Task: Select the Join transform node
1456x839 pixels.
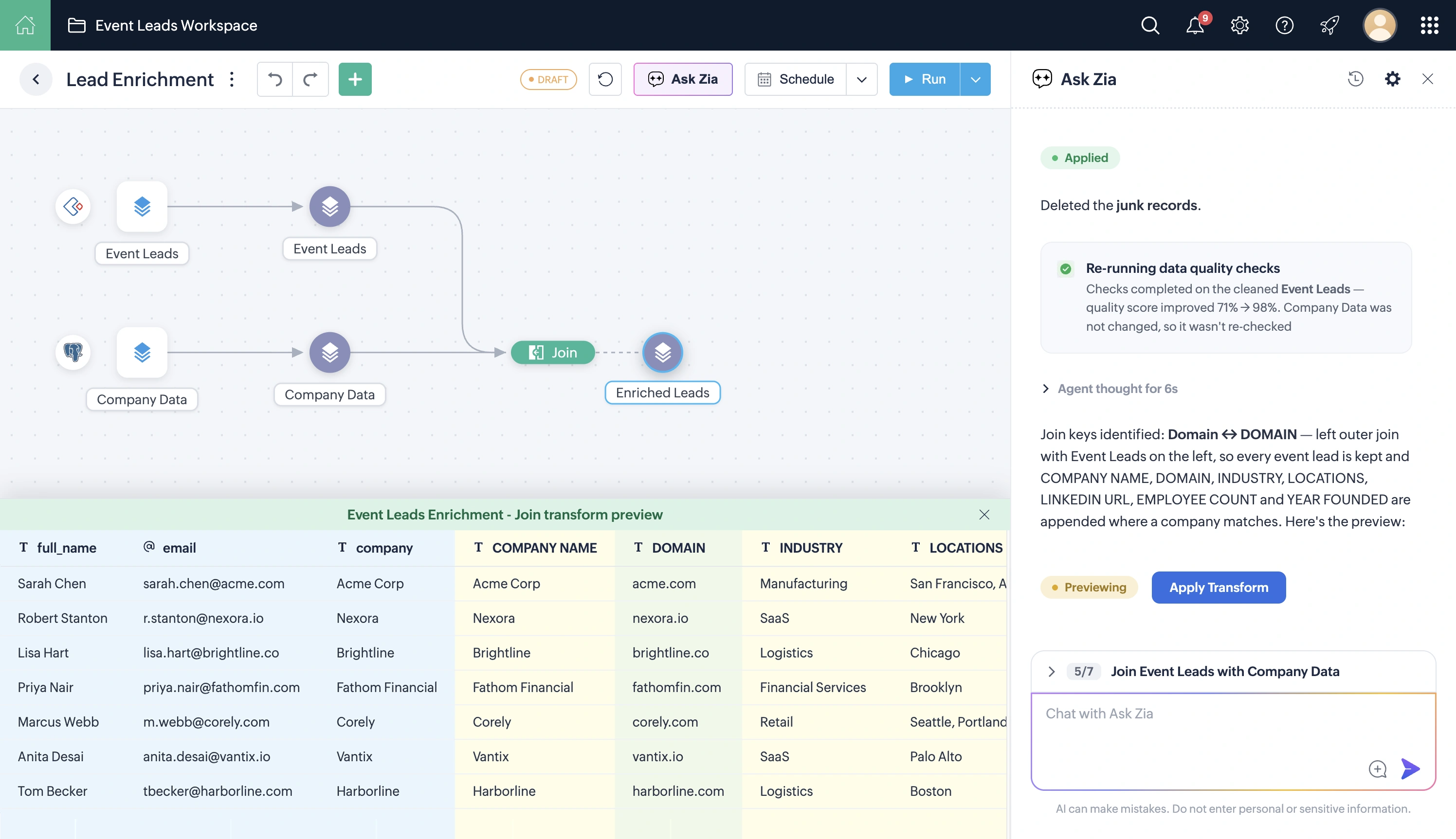Action: pos(553,352)
